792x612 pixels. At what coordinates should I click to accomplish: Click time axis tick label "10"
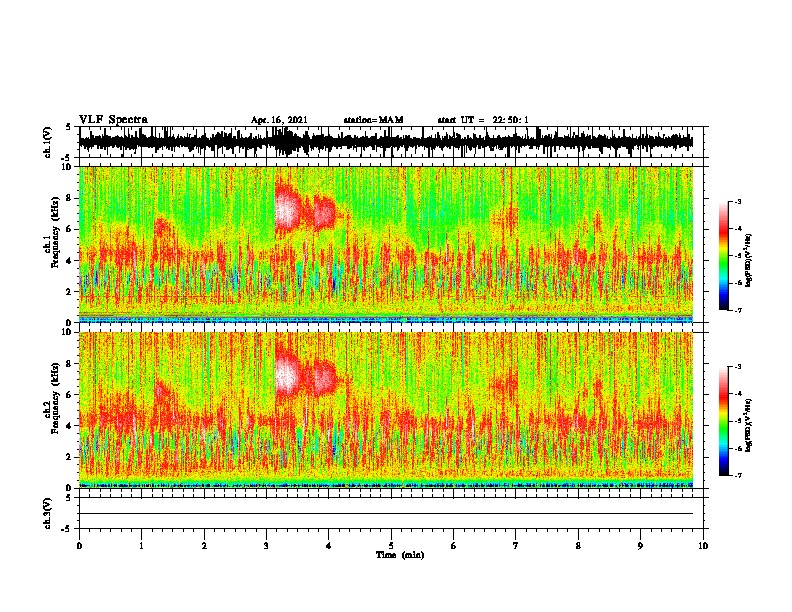point(703,546)
